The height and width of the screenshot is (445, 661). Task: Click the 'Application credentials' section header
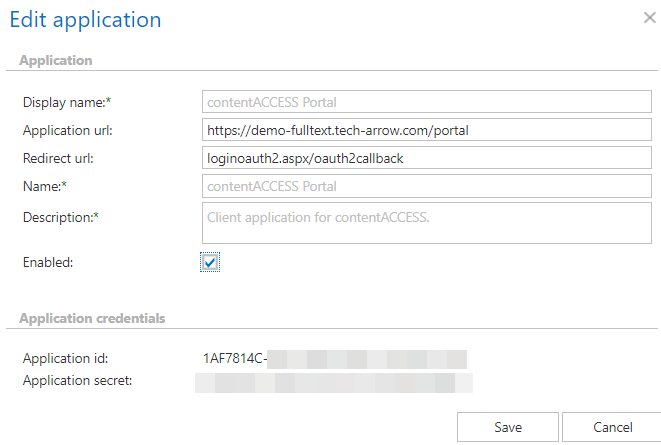tap(92, 318)
